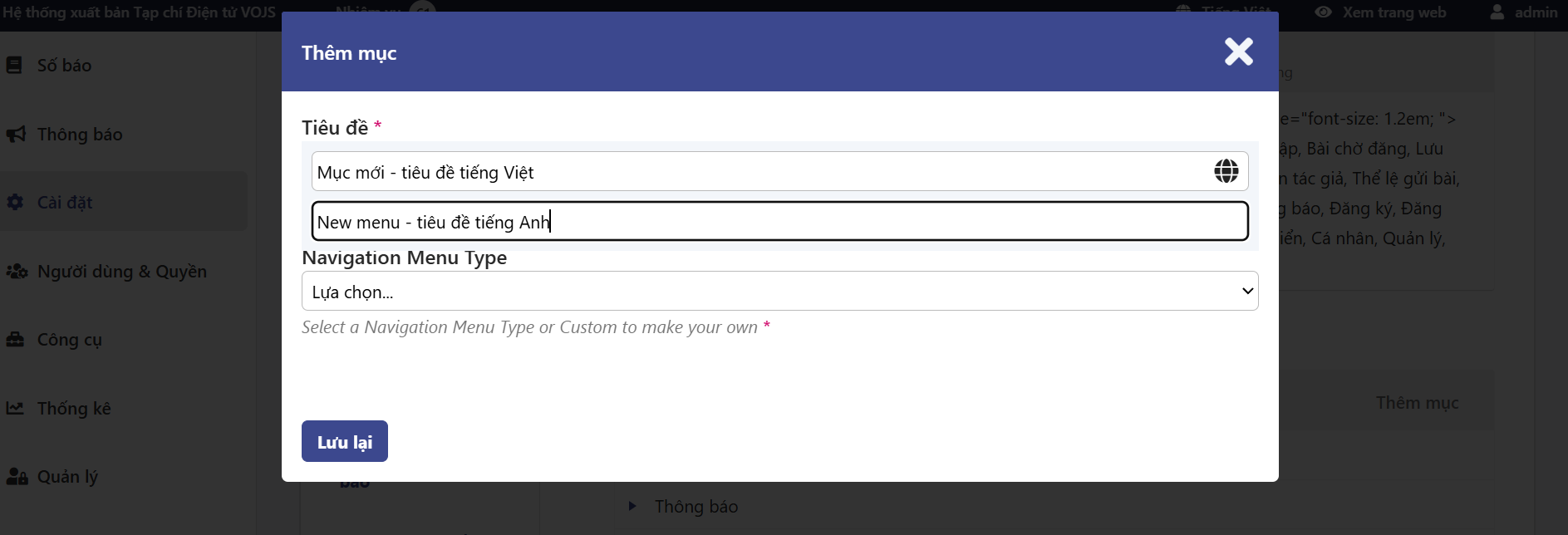1568x535 pixels.
Task: Click the Vietnamese title input field
Action: coord(760,172)
